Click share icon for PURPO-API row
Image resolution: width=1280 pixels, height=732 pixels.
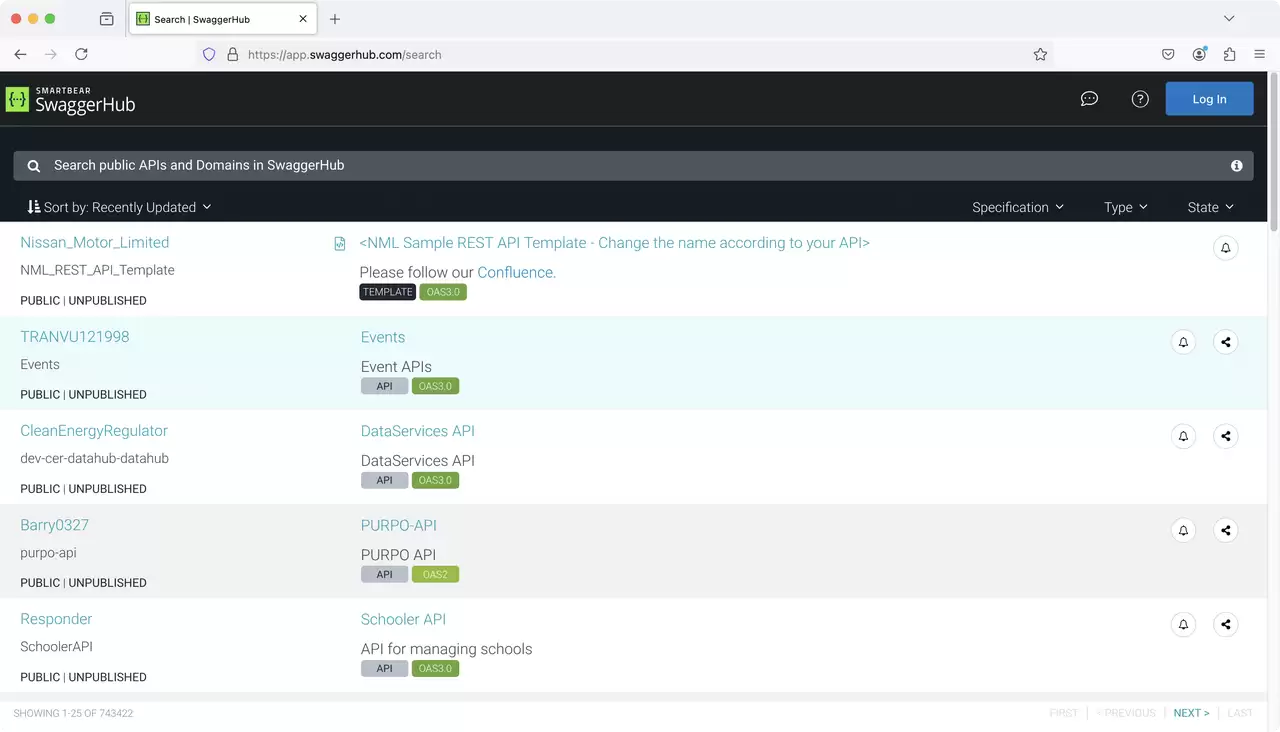coord(1226,530)
